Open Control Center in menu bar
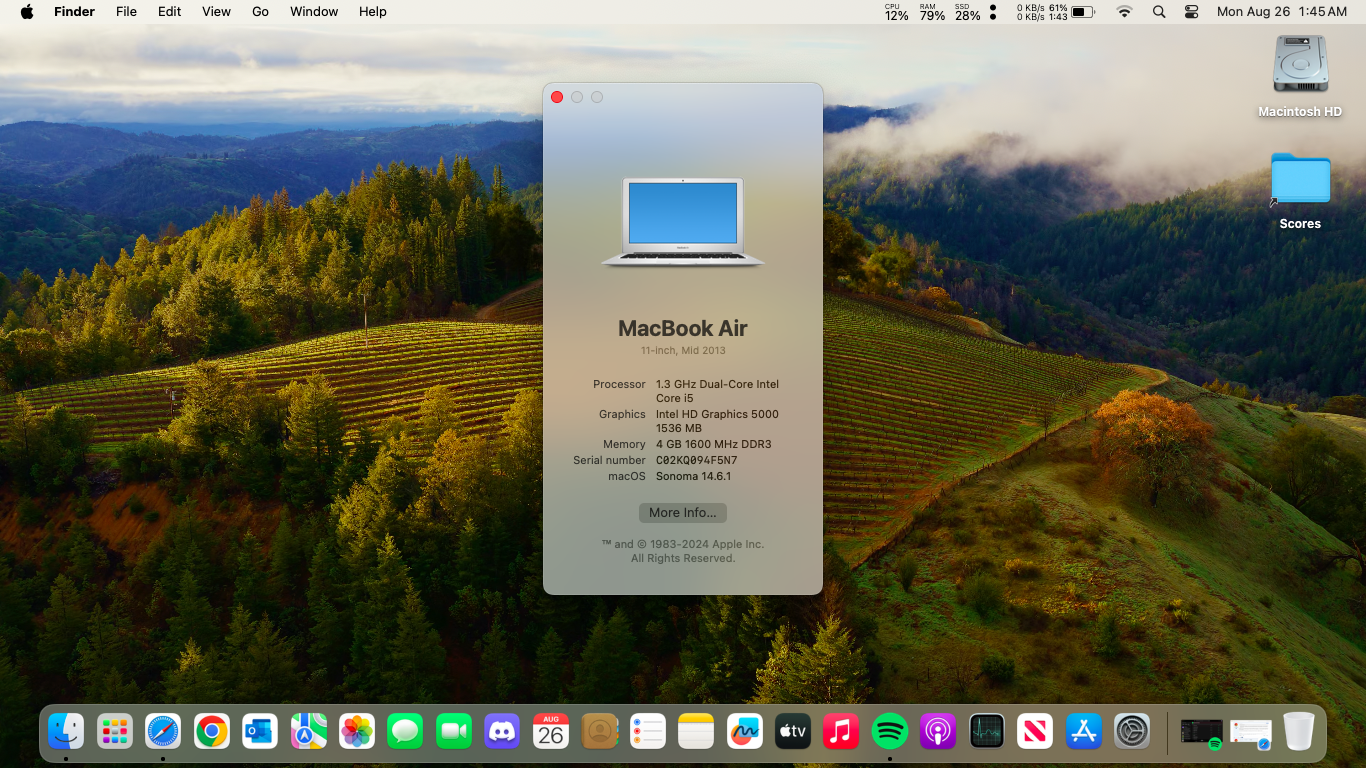The height and width of the screenshot is (768, 1366). (1191, 12)
